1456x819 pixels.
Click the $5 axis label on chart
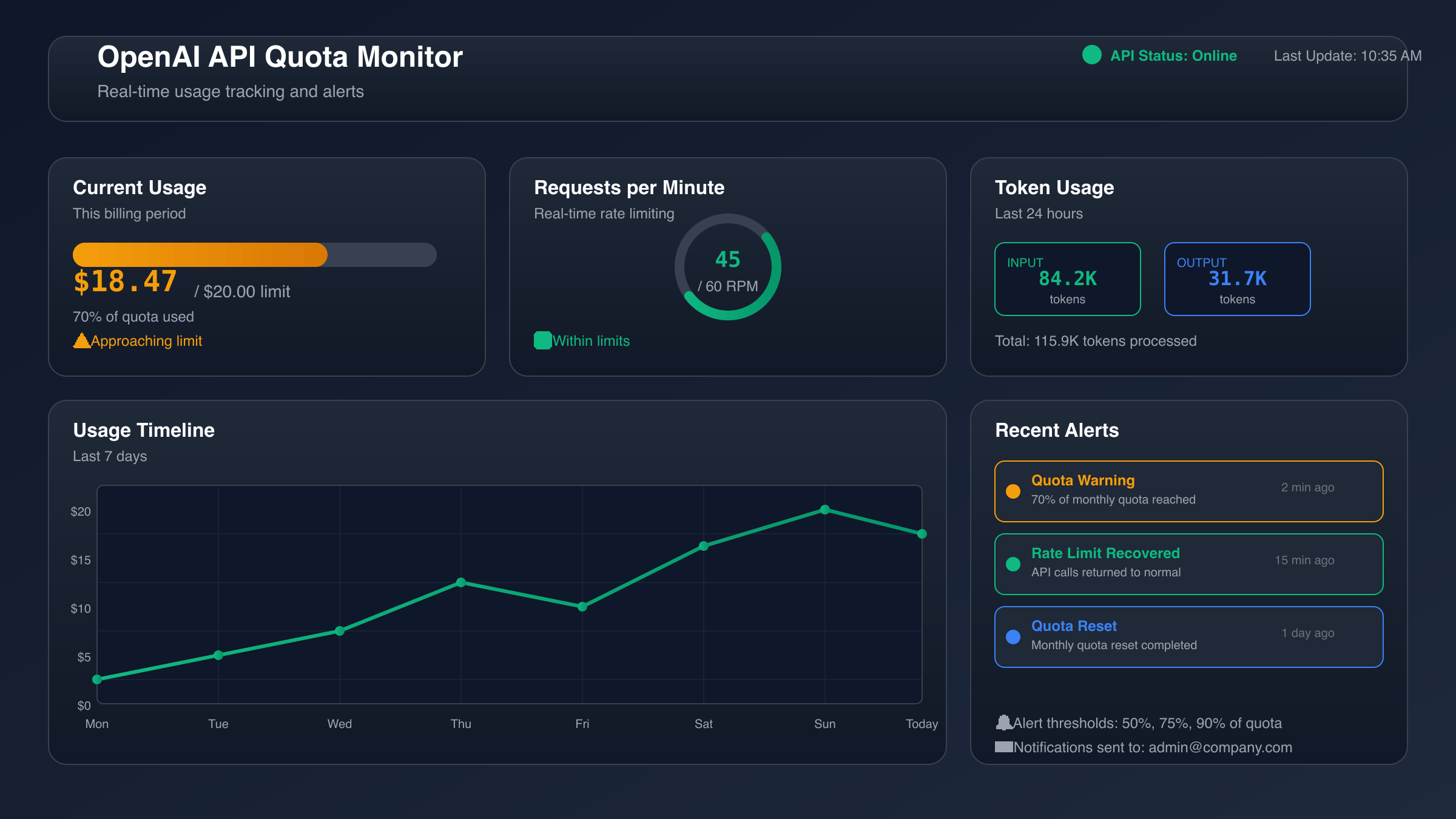[x=84, y=657]
